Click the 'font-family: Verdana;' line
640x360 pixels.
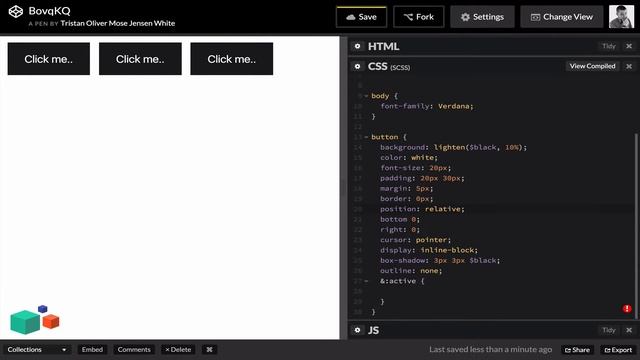coord(427,106)
